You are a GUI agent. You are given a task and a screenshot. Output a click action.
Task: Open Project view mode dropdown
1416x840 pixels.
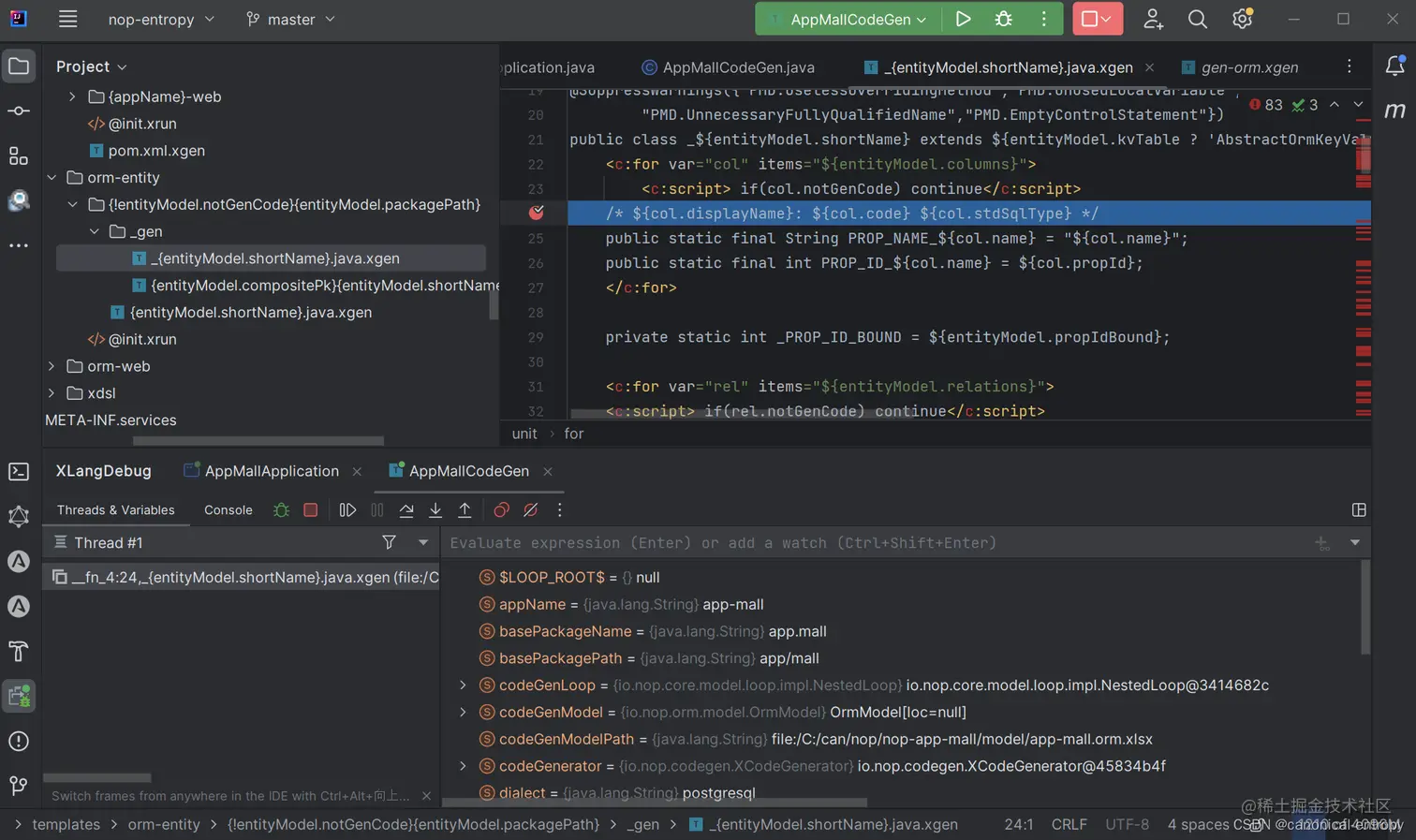pos(91,66)
